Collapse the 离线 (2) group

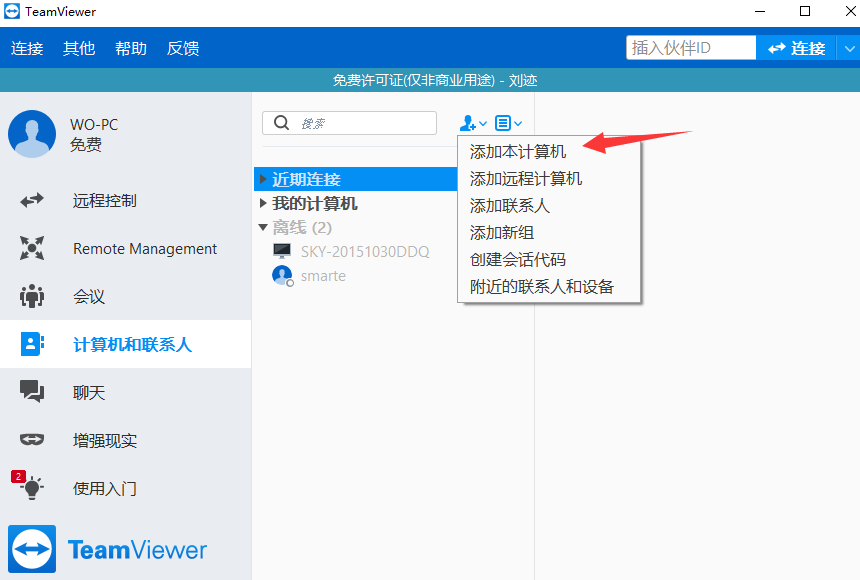(x=262, y=228)
